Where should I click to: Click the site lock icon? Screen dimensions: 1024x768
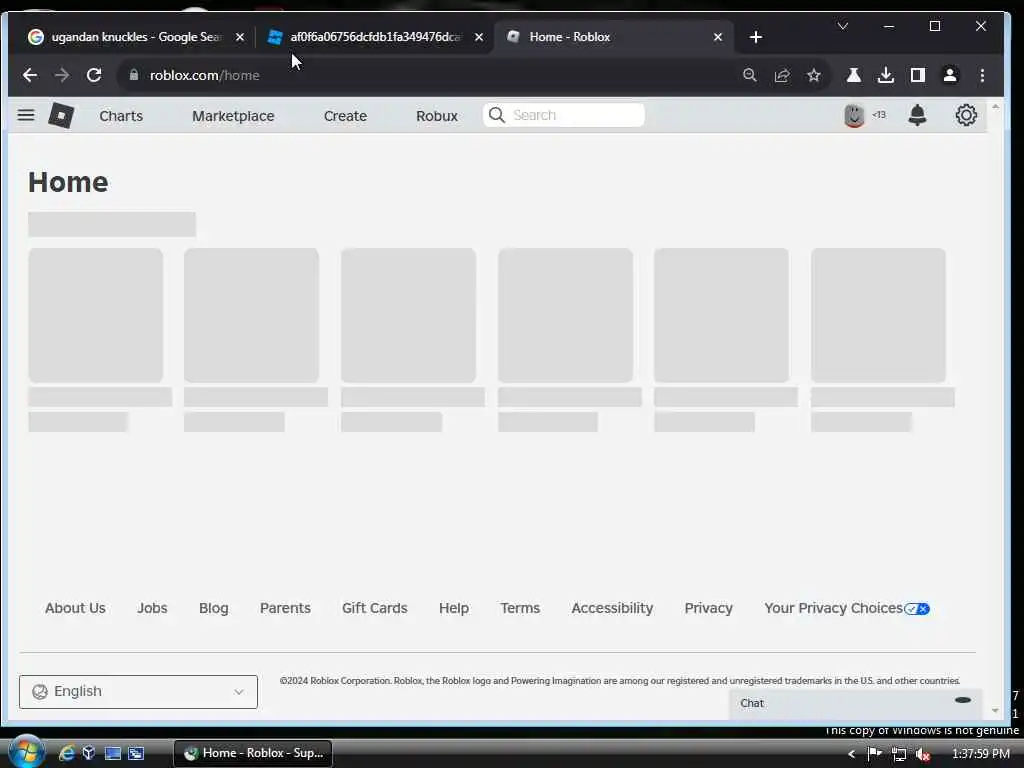134,75
